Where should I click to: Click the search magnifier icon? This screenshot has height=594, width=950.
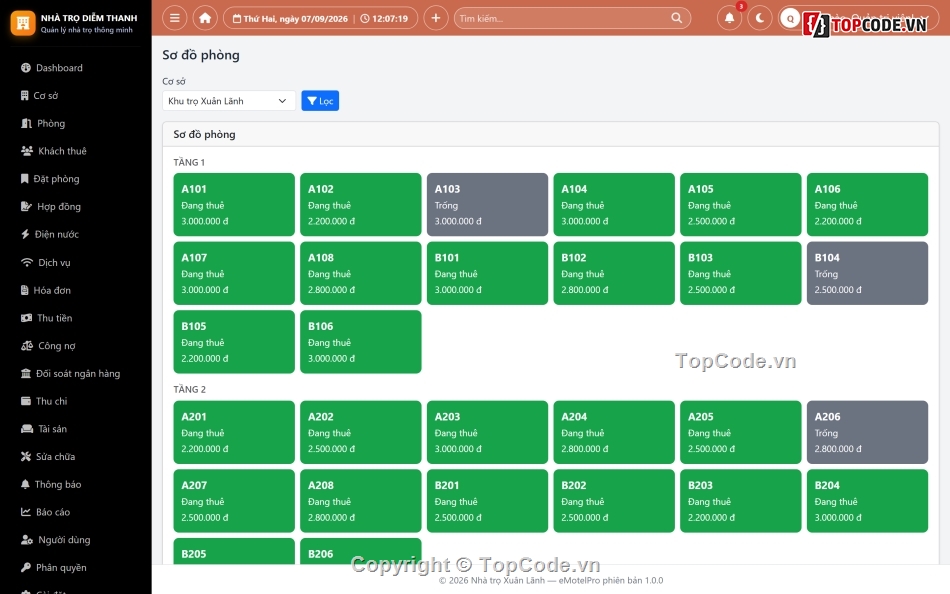pyautogui.click(x=677, y=18)
